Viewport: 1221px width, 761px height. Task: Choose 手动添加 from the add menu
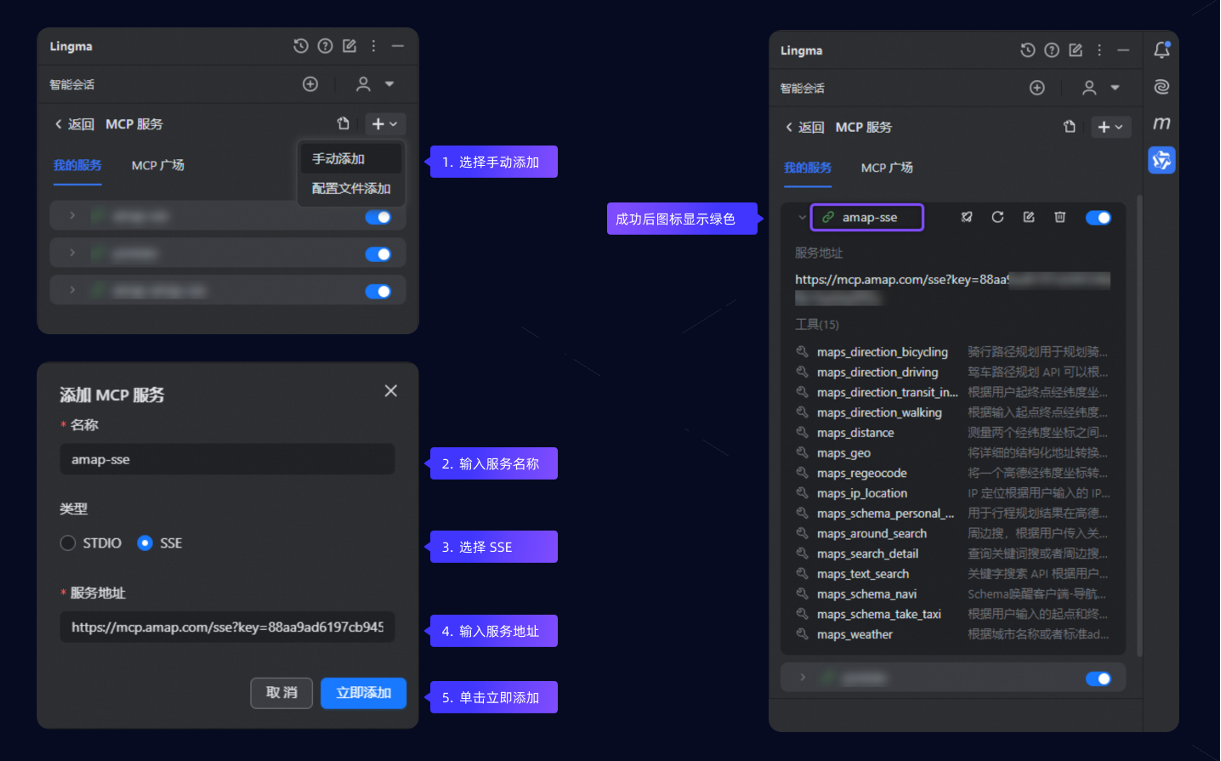point(350,159)
